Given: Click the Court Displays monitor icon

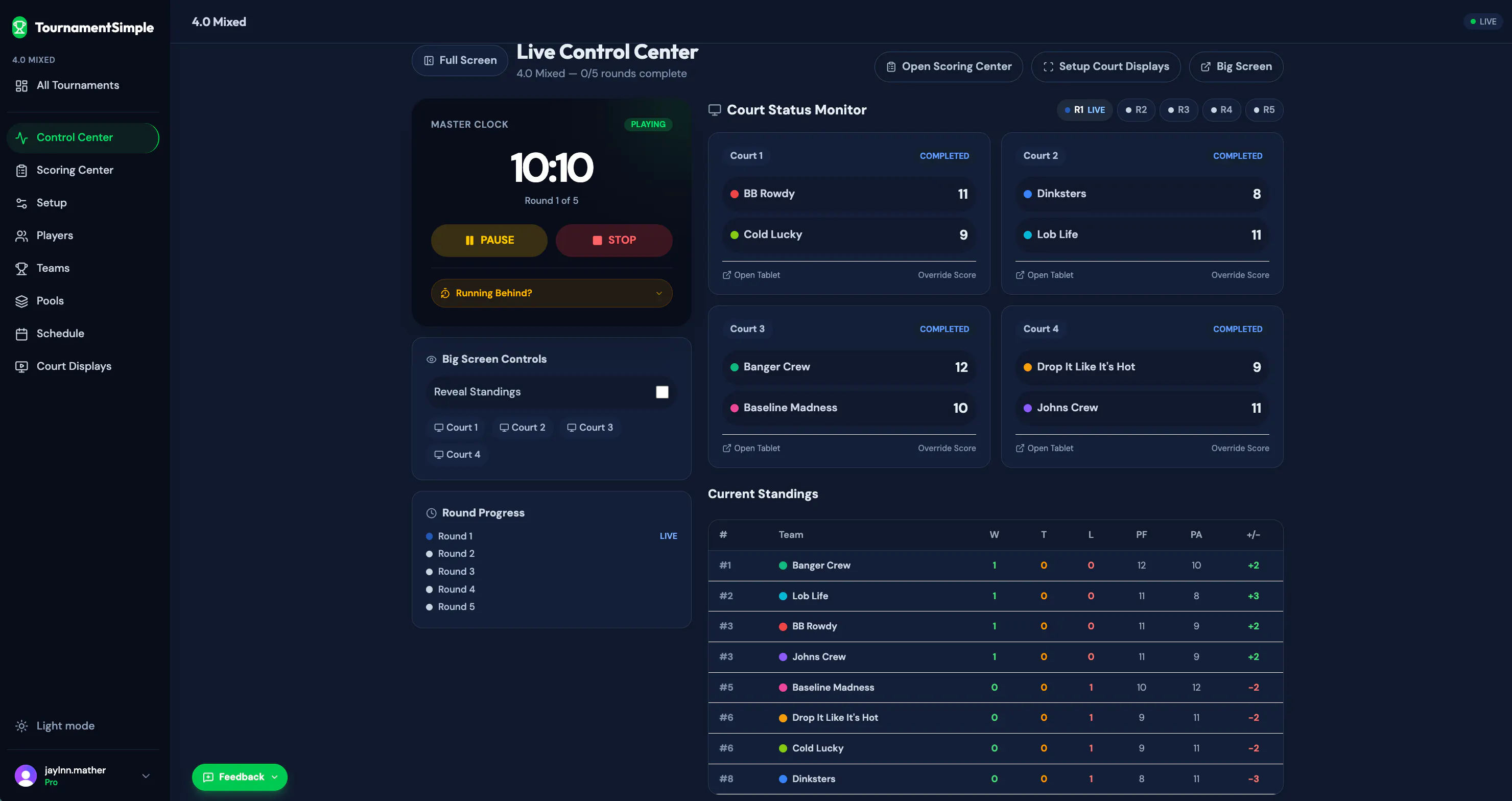Looking at the screenshot, I should [x=22, y=366].
